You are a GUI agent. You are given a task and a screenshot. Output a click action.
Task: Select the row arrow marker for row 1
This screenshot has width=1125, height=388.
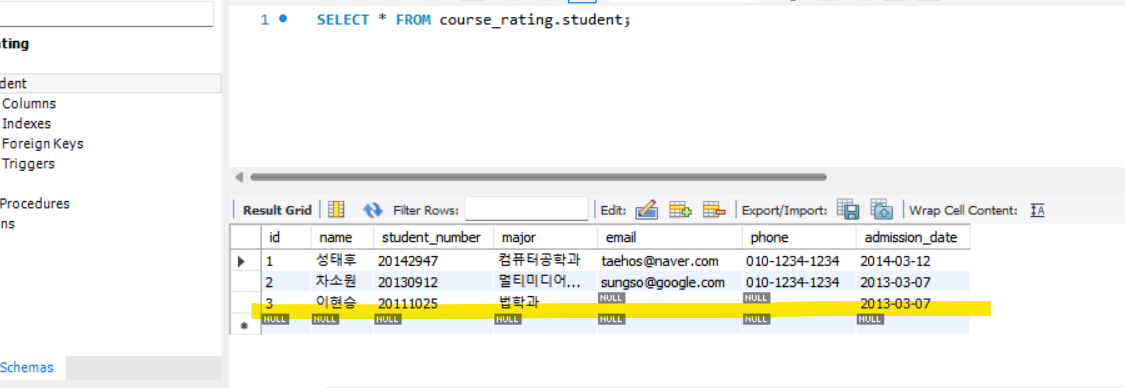point(242,261)
